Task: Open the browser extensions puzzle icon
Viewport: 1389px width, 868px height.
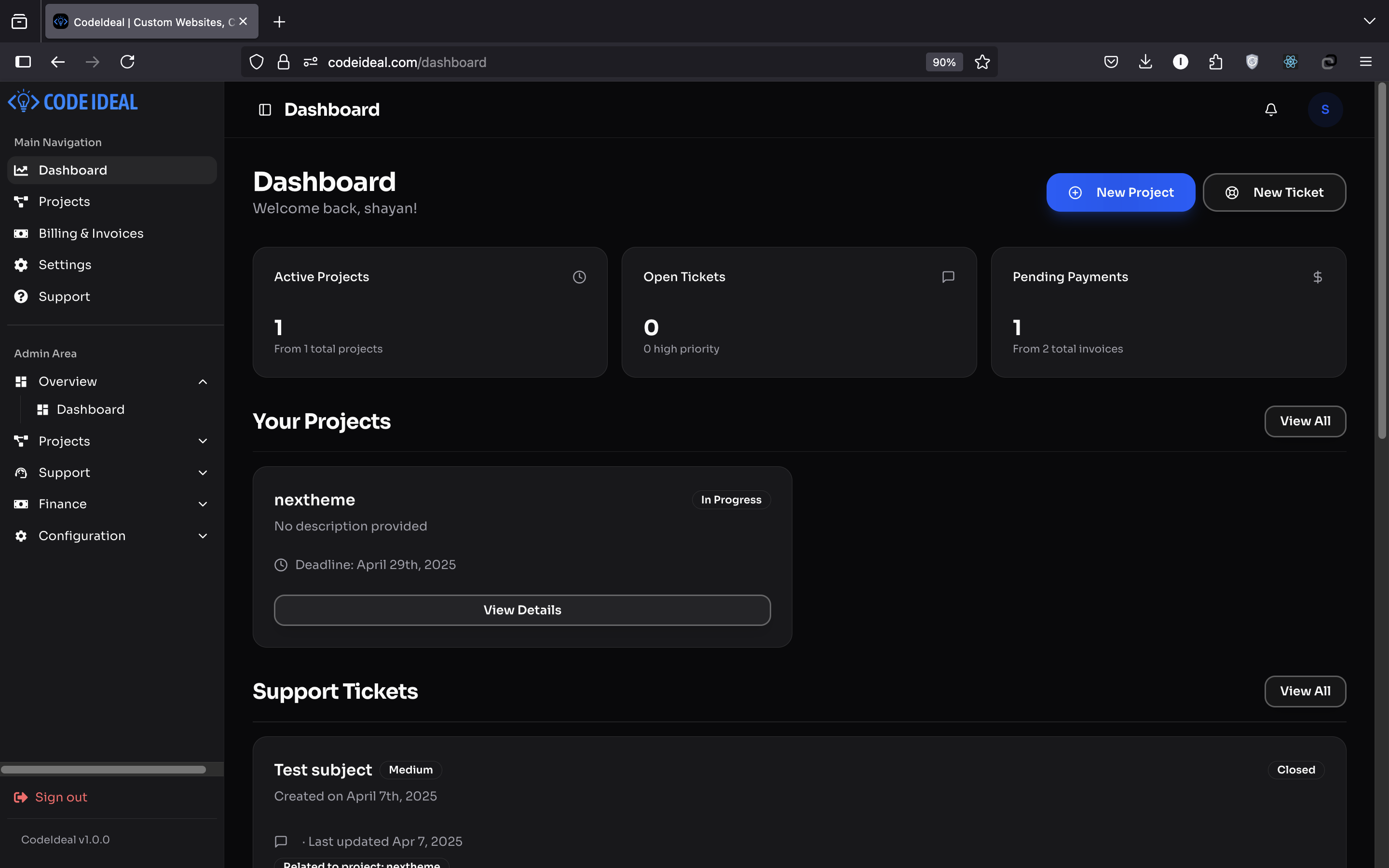Action: point(1215,62)
